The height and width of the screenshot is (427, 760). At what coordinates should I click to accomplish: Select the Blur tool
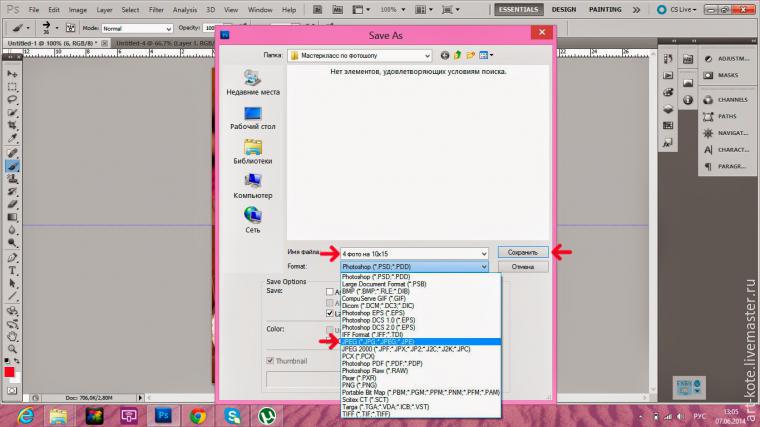12,230
